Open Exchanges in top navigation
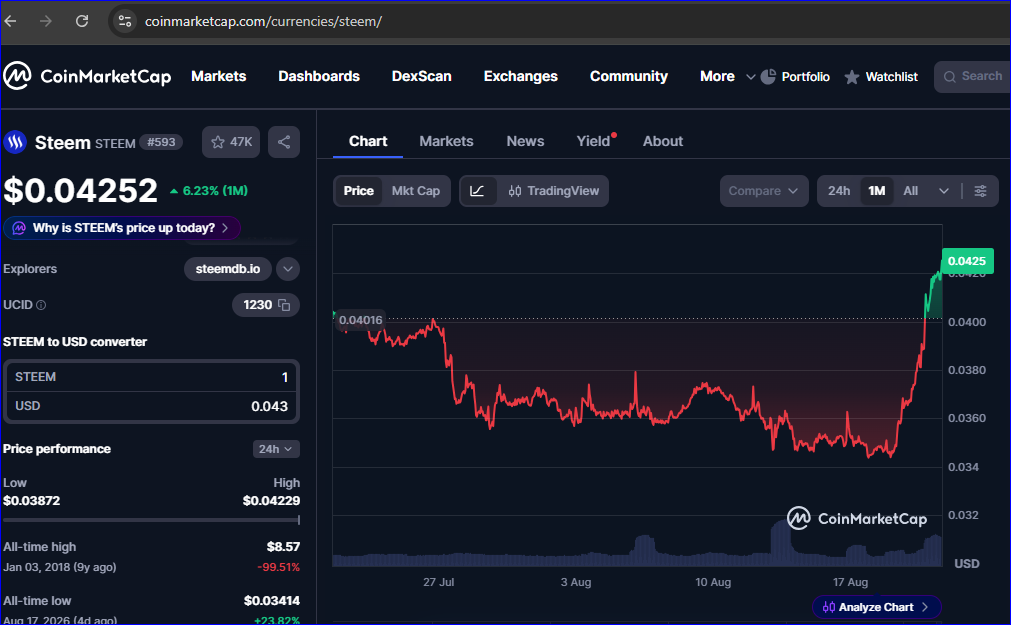 coord(520,76)
